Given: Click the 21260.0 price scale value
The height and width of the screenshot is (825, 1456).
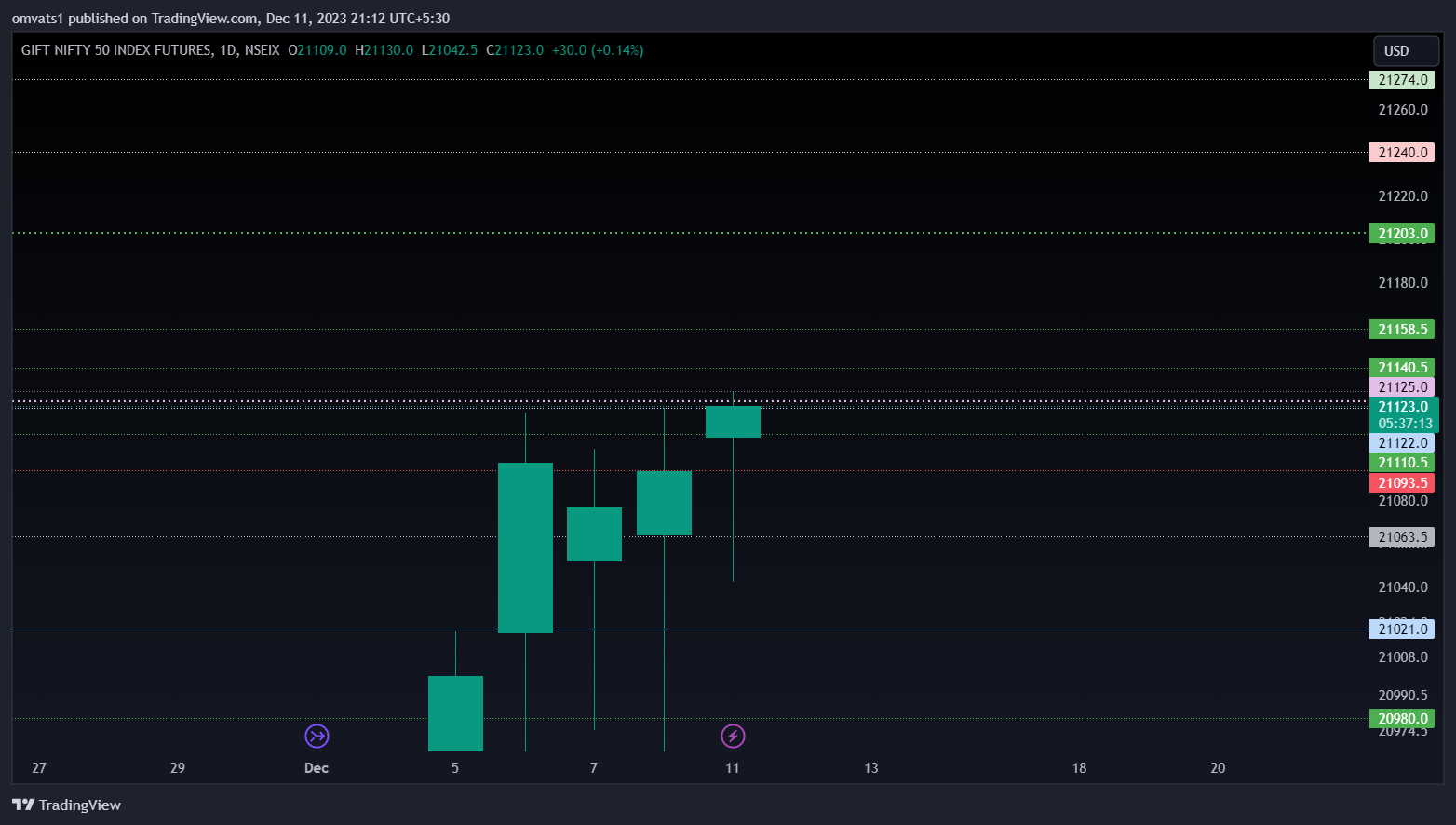Looking at the screenshot, I should (1403, 110).
